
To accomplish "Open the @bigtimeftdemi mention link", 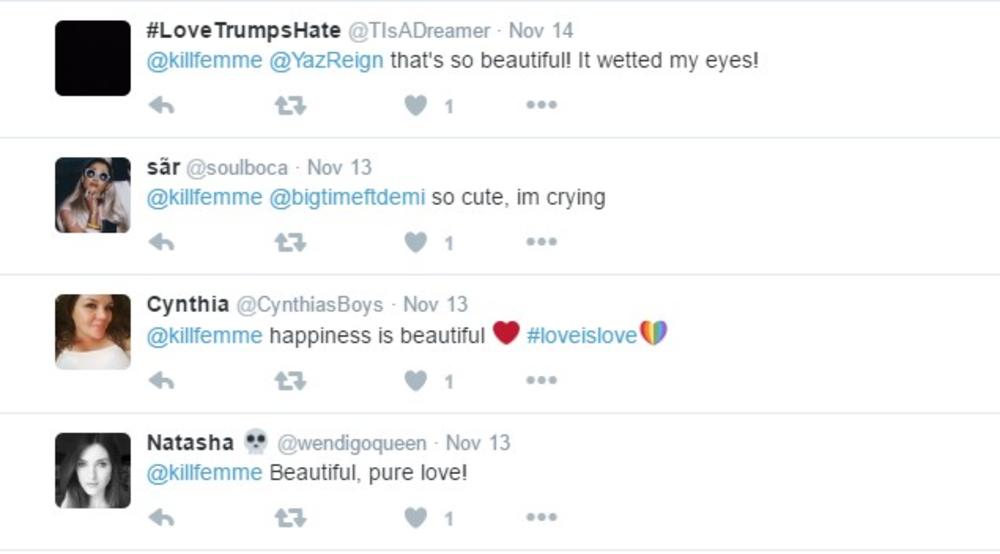I will (348, 197).
